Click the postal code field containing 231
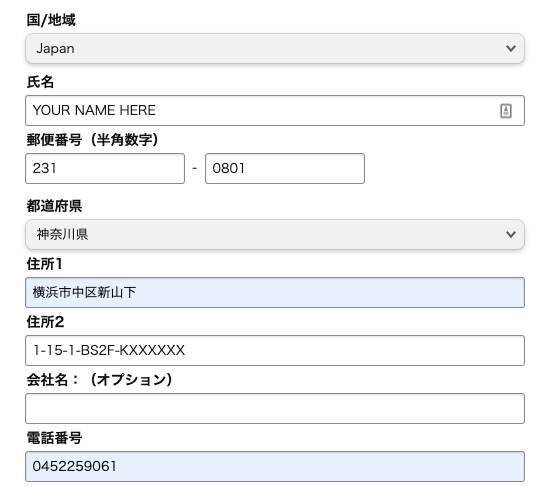This screenshot has width=552, height=487. 105,168
